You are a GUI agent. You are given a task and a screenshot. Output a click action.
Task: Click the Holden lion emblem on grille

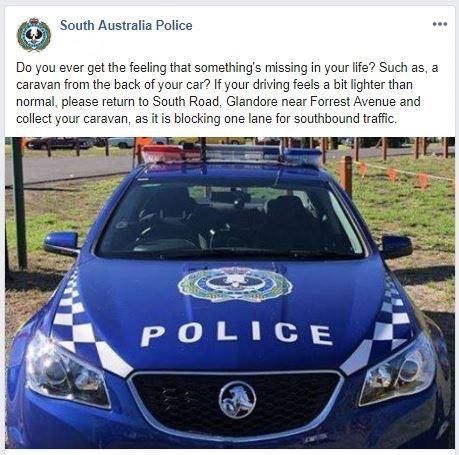click(x=237, y=400)
